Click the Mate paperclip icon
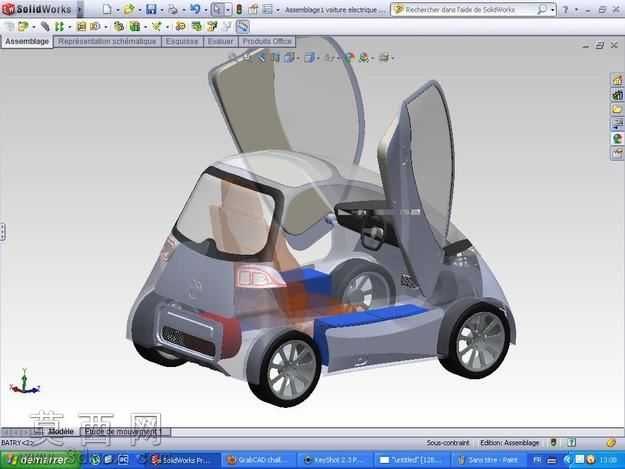 45,27
